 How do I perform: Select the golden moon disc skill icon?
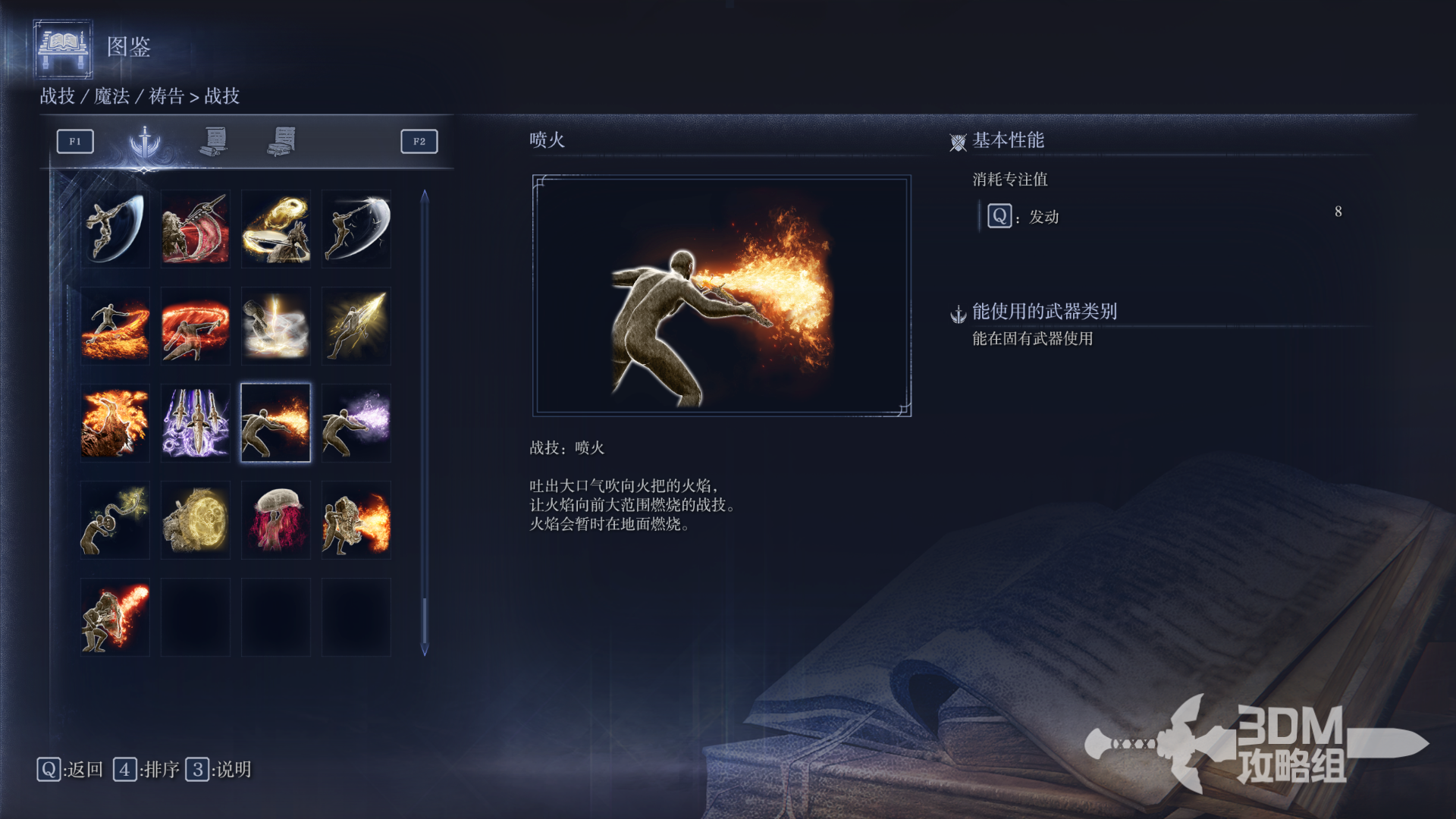point(196,519)
